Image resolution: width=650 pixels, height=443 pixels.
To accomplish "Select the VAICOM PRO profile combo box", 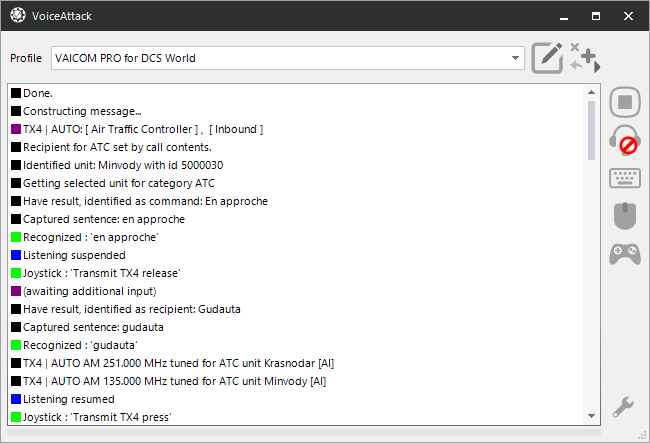I will pos(288,58).
